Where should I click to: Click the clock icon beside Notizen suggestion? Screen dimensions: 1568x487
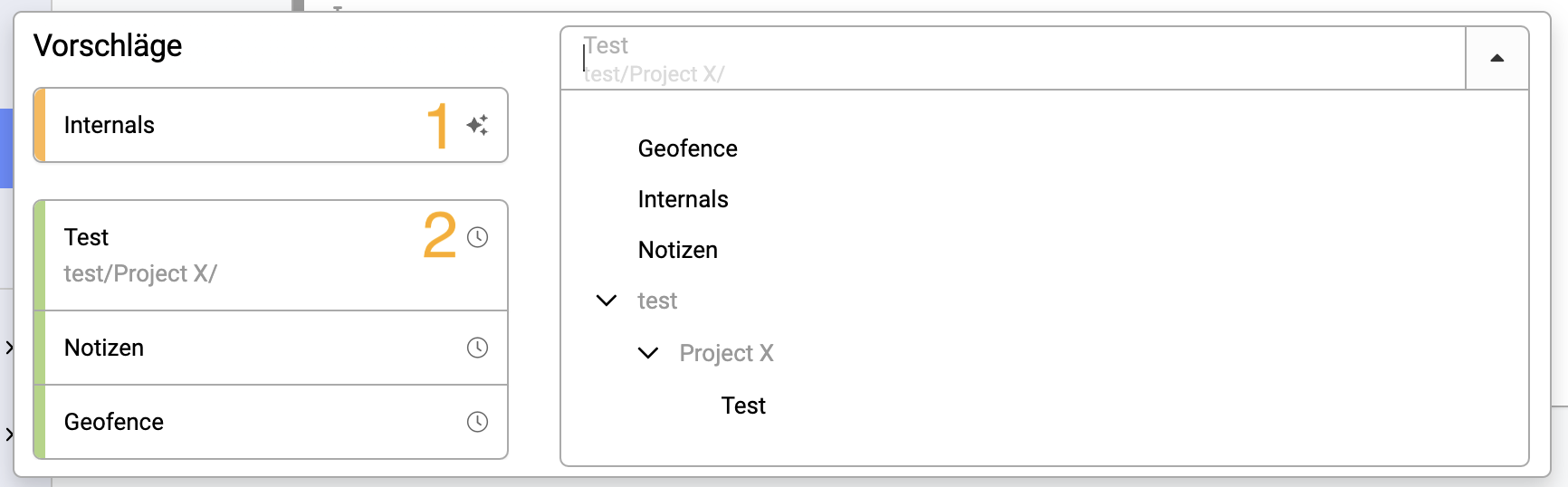pos(477,348)
